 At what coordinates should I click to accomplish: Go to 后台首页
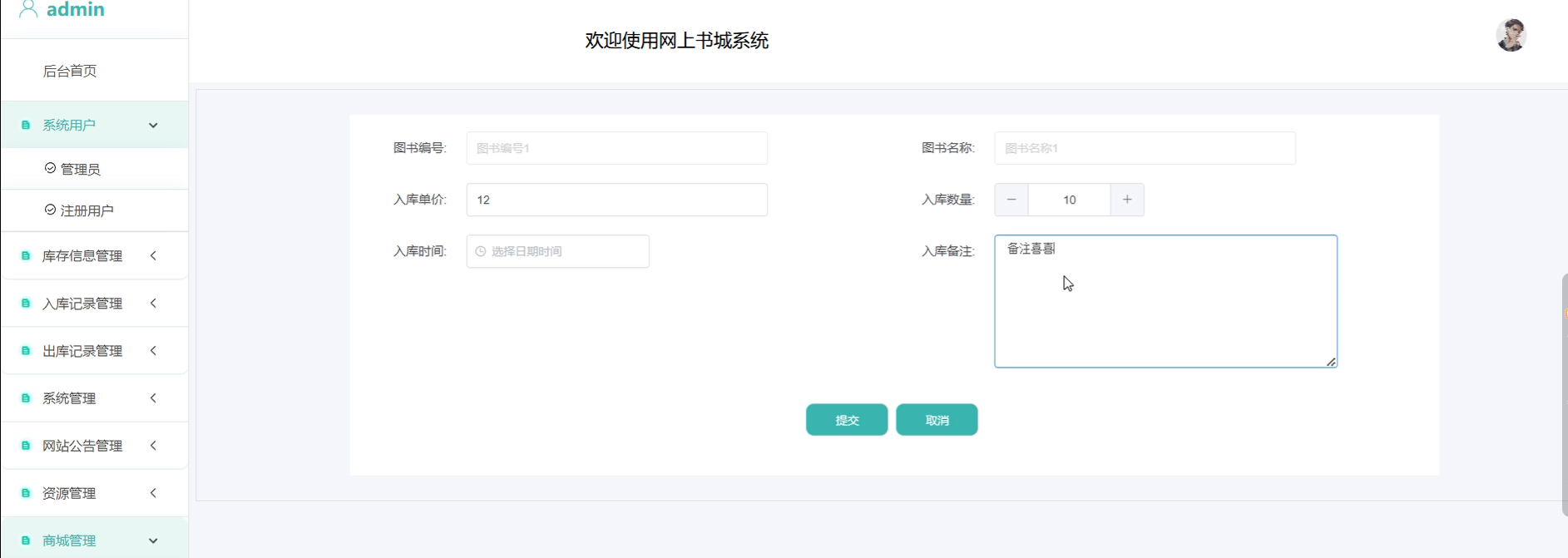tap(70, 71)
